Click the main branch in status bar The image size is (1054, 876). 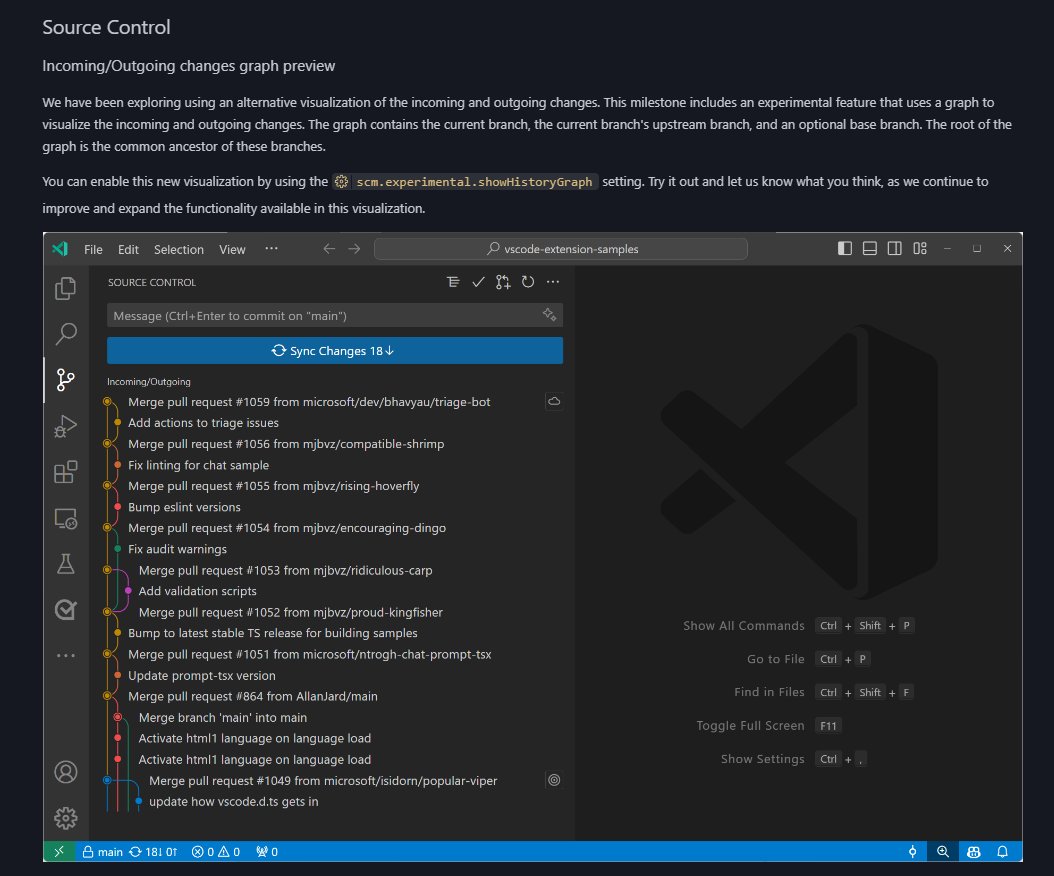103,852
